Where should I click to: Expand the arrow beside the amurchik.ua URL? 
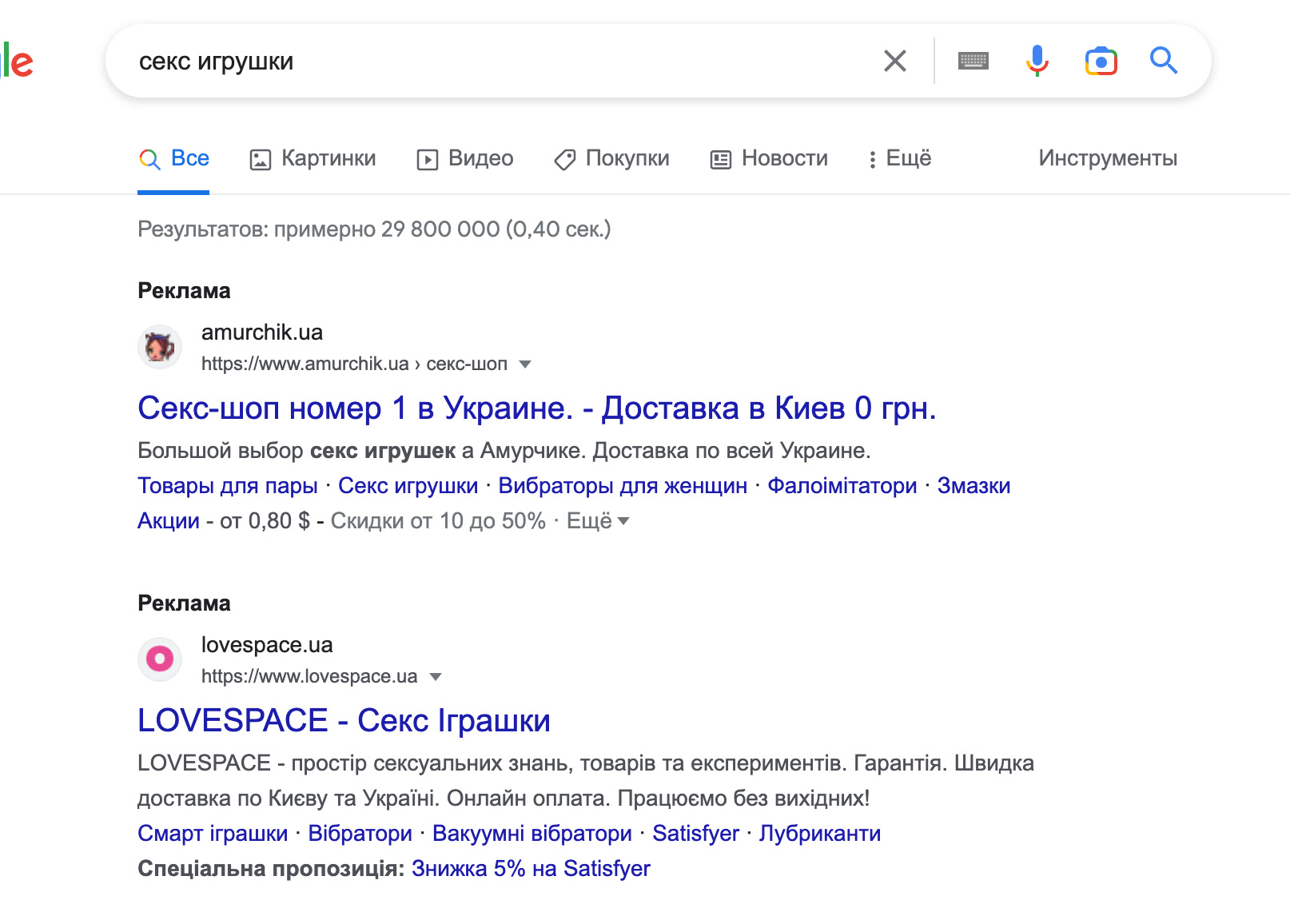click(525, 364)
